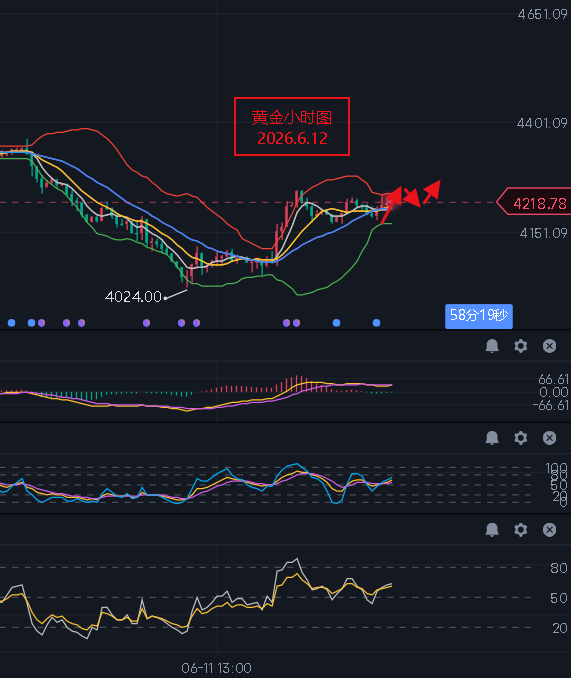Viewport: 571px width, 678px height.
Task: Select the current price tag 4218.78
Action: tap(534, 203)
